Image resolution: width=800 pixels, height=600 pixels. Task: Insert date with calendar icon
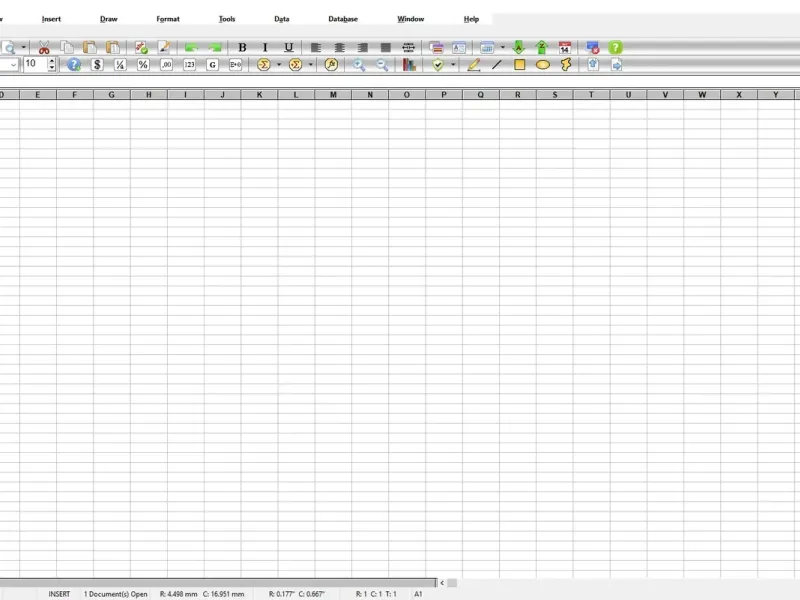click(x=564, y=47)
